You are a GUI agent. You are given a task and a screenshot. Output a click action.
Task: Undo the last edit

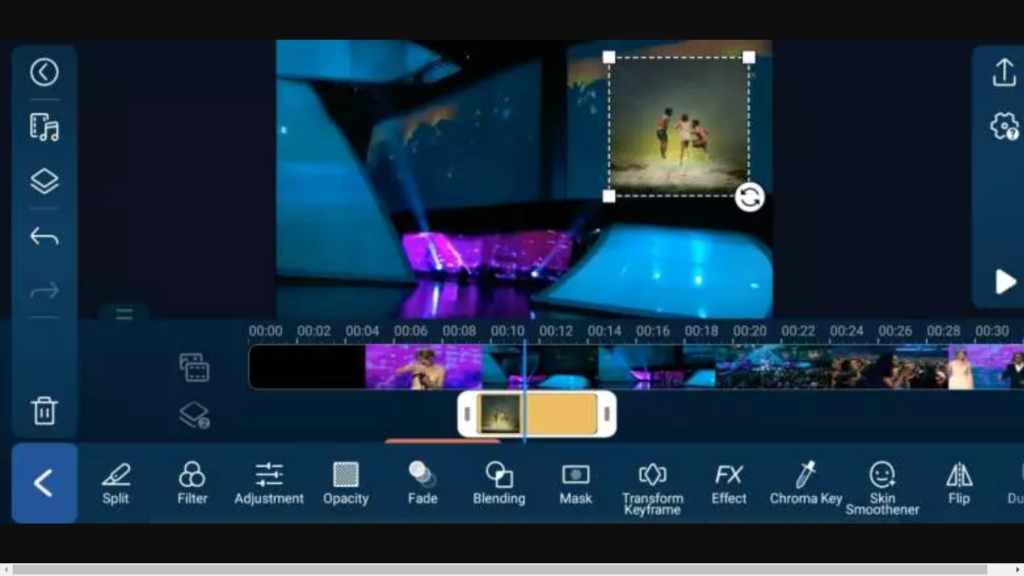point(44,236)
